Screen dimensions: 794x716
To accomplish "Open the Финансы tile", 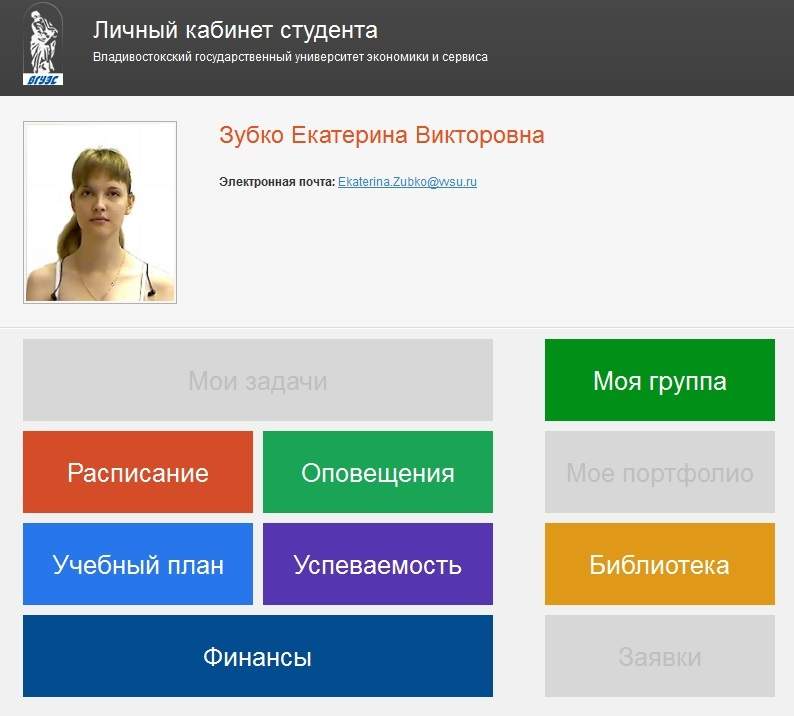I will [258, 656].
